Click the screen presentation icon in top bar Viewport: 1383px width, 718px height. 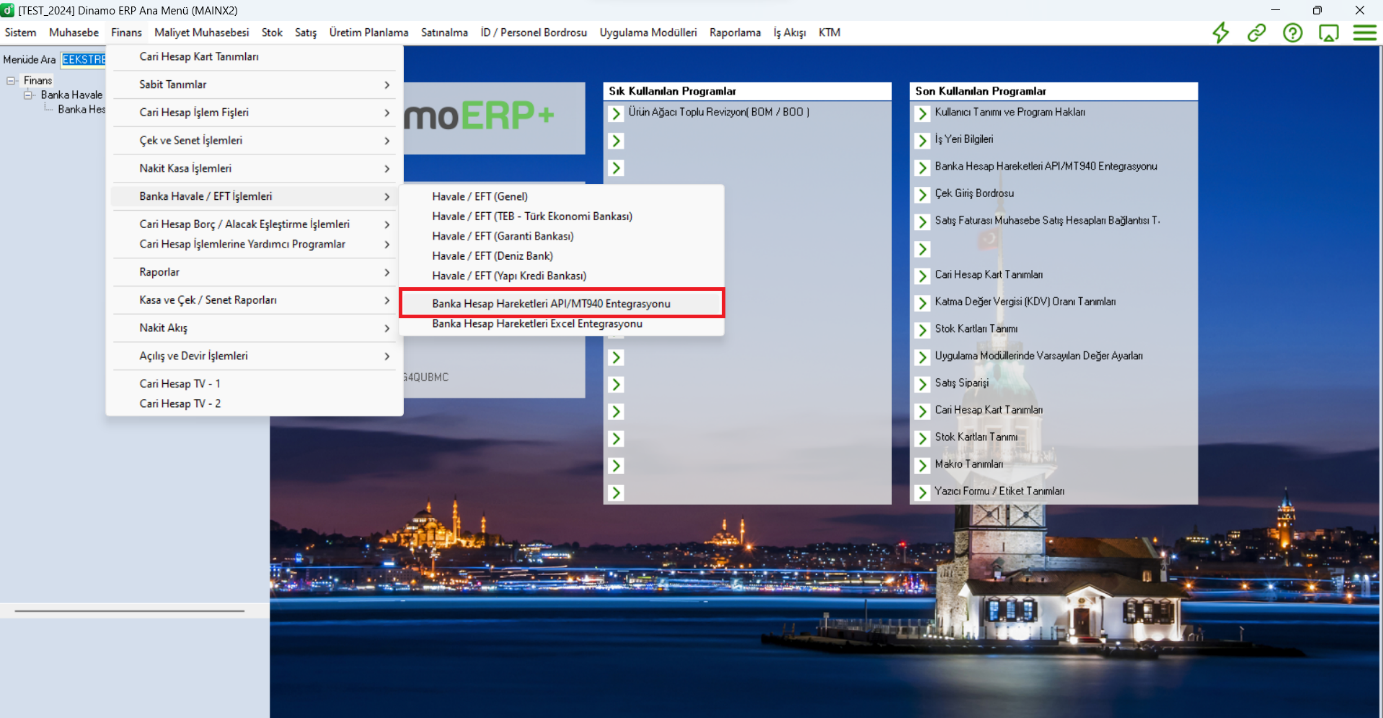click(x=1329, y=32)
